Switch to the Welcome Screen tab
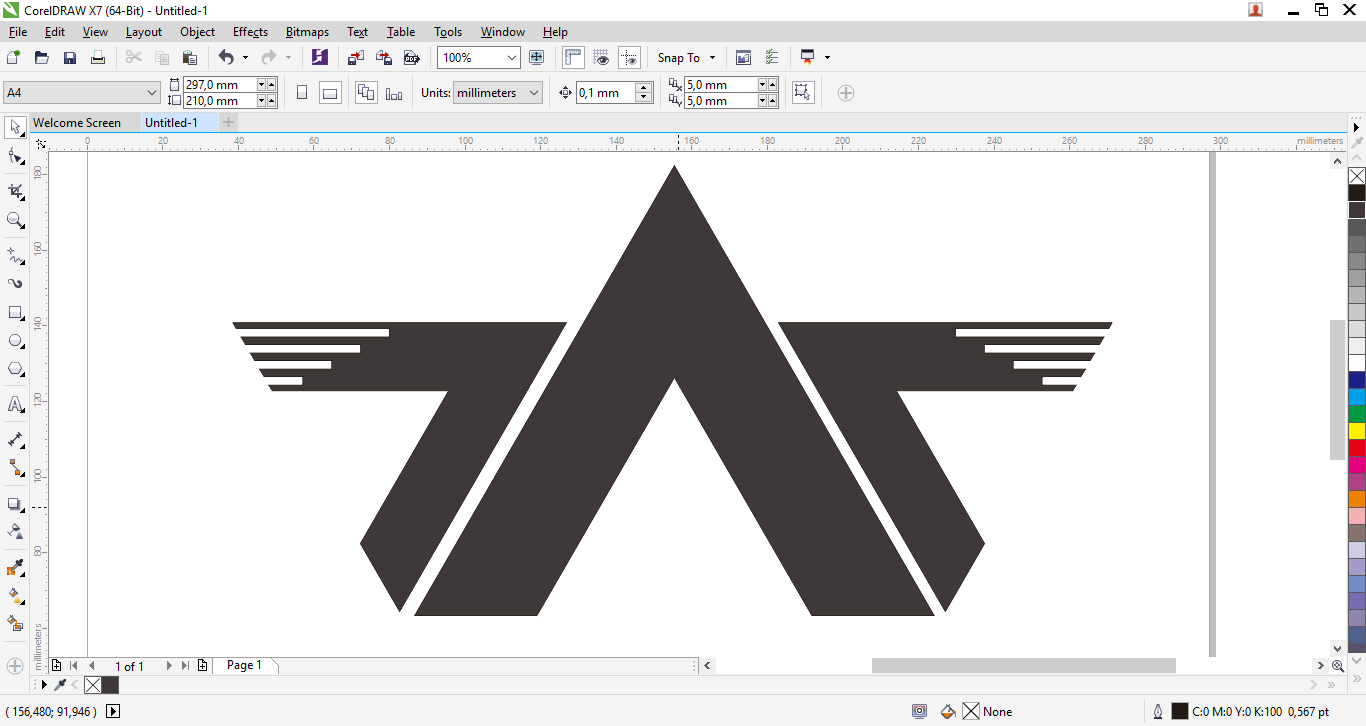 tap(80, 122)
